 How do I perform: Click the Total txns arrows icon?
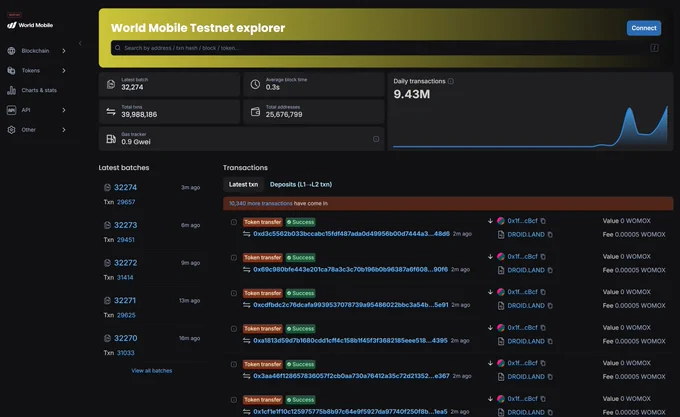point(111,111)
